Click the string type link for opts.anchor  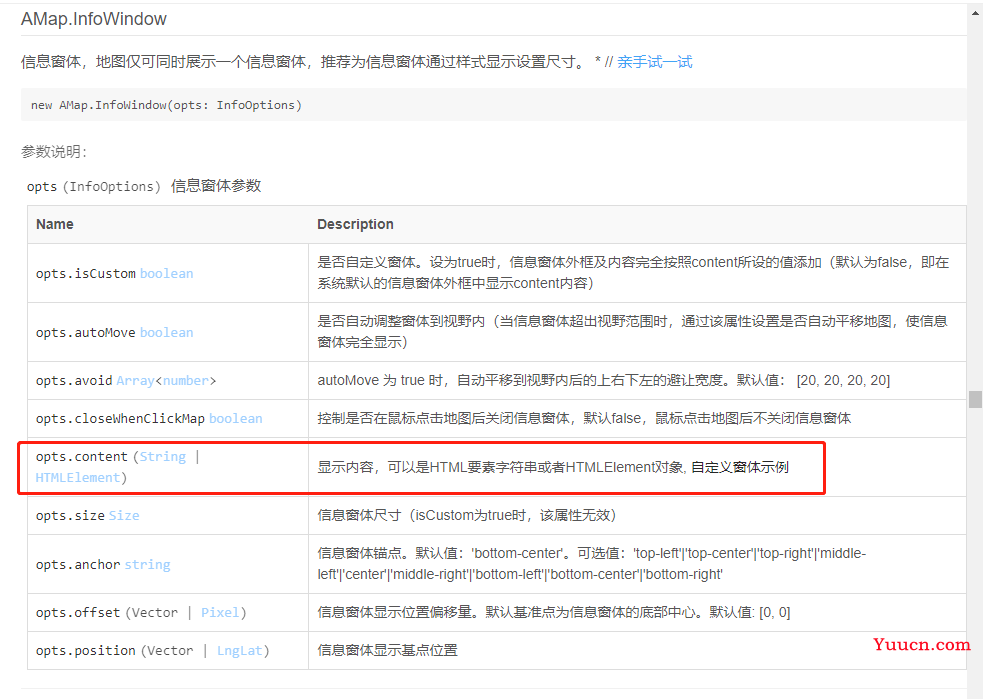[x=147, y=565]
